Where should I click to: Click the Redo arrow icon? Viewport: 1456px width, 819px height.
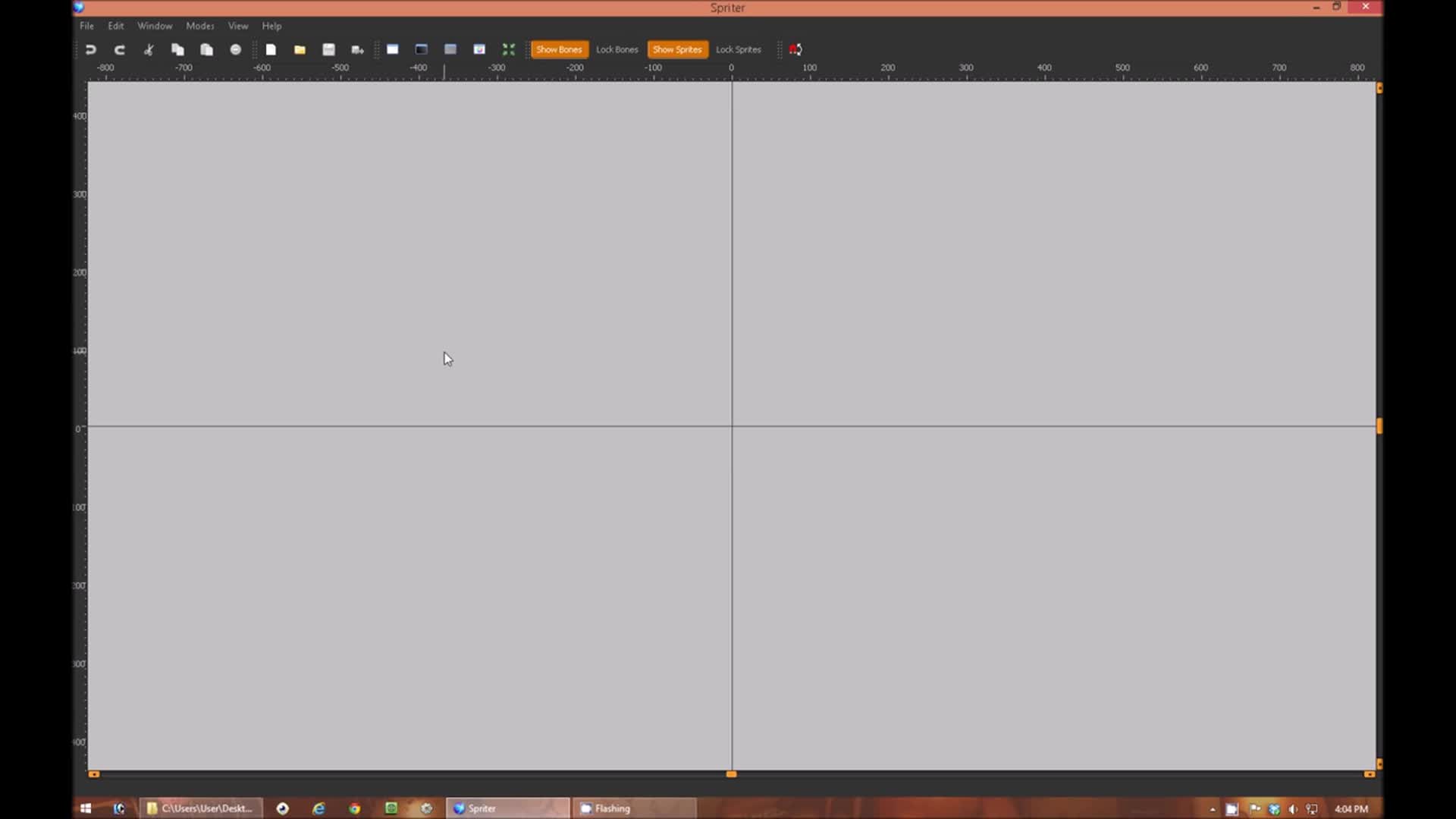click(x=120, y=50)
